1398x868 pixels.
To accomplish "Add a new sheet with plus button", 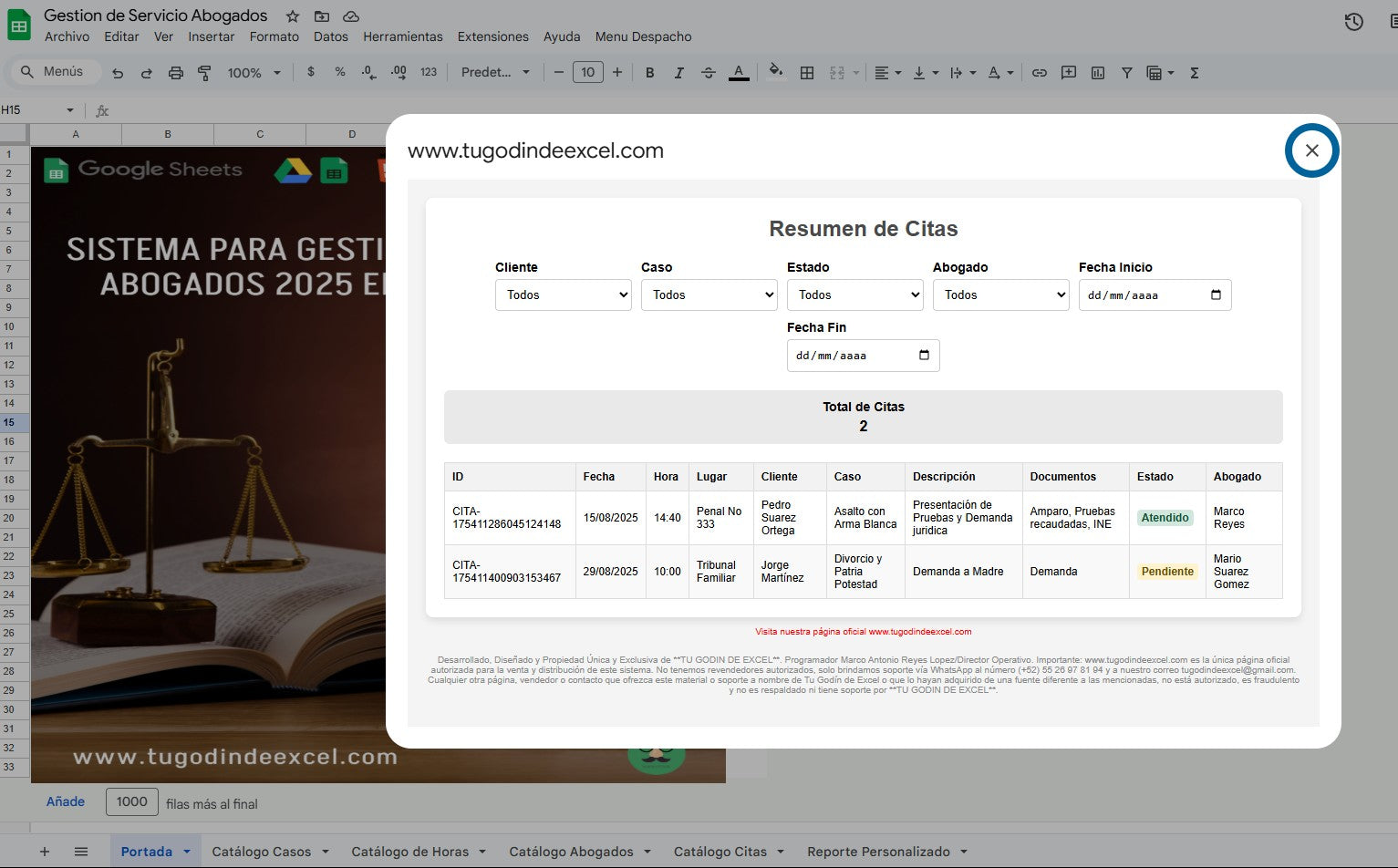I will tap(44, 852).
